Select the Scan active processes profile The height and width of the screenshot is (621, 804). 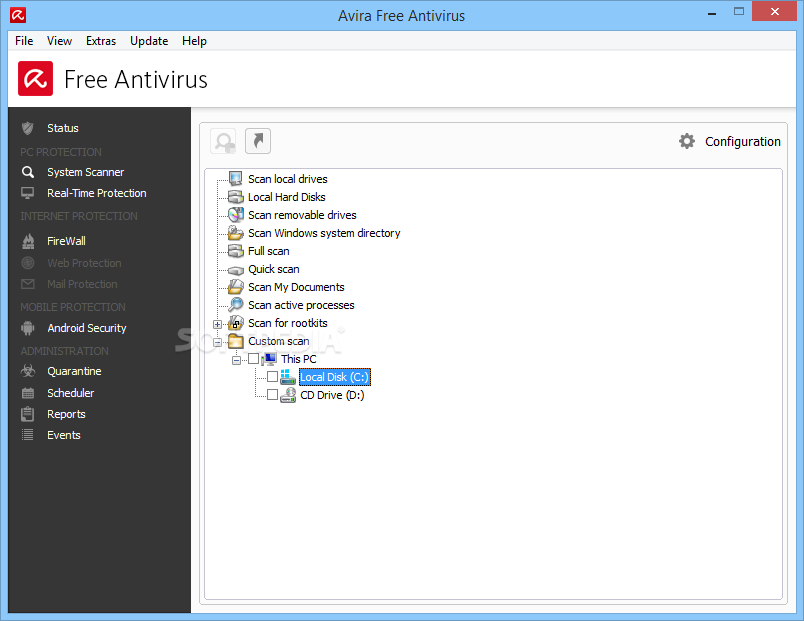click(x=301, y=305)
